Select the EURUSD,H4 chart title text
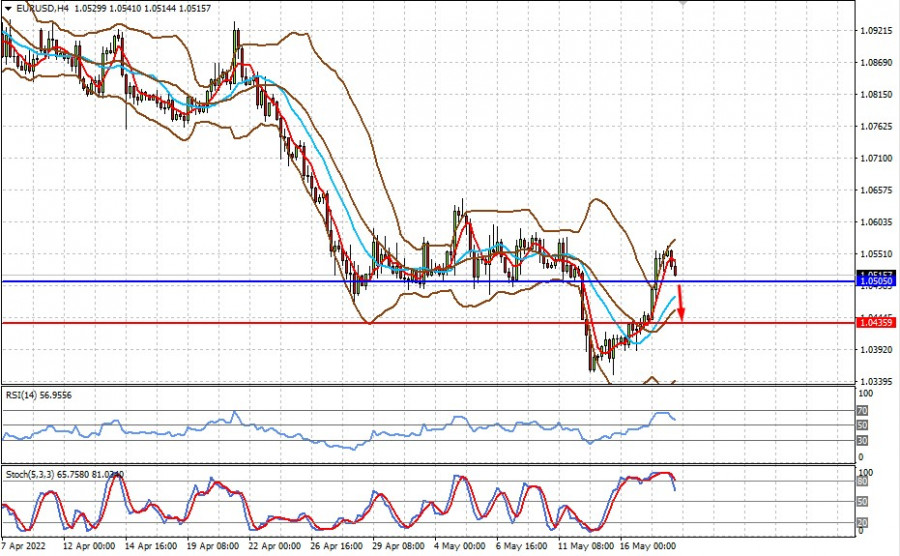The width and height of the screenshot is (900, 556). tap(41, 9)
